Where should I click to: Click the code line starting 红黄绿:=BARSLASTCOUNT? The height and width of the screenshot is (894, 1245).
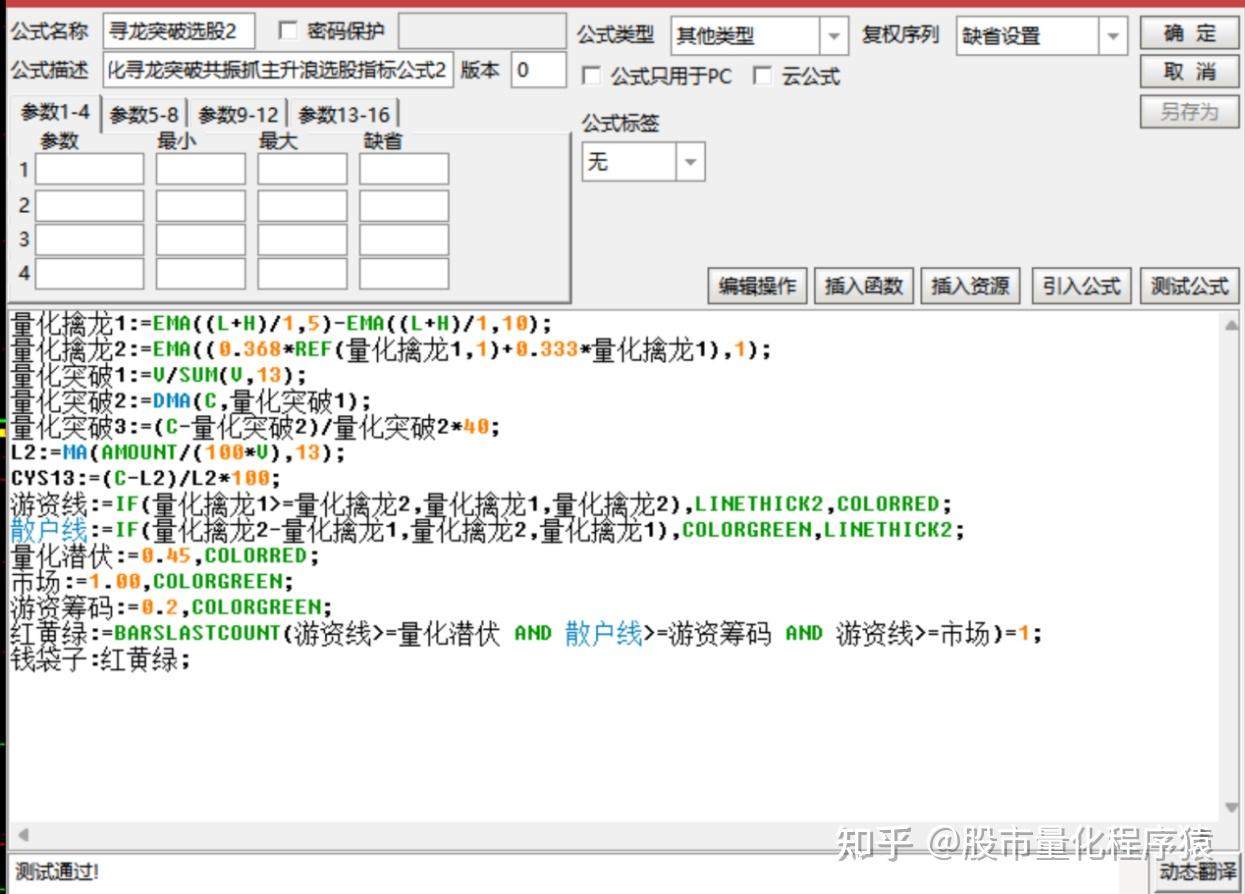(x=525, y=634)
